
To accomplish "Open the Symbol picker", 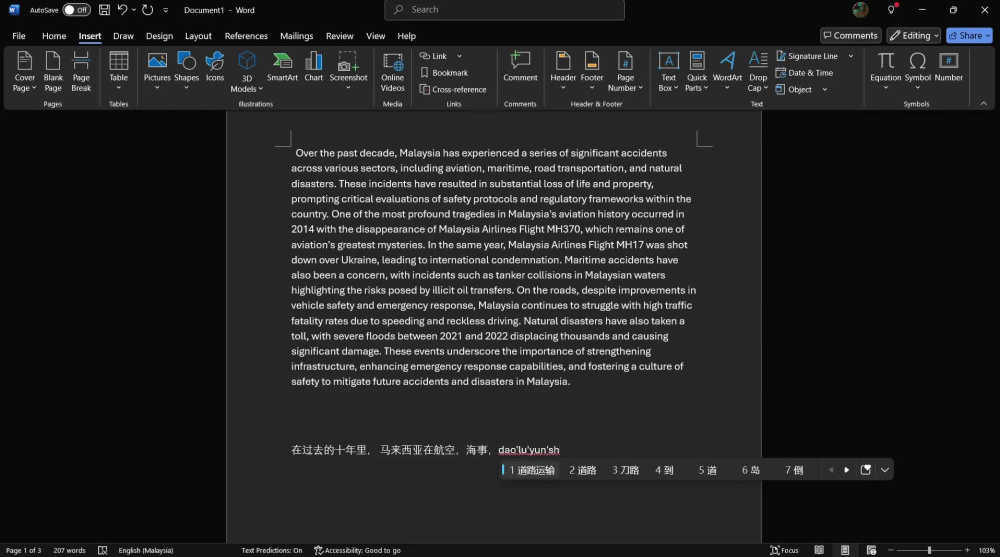I will [917, 71].
